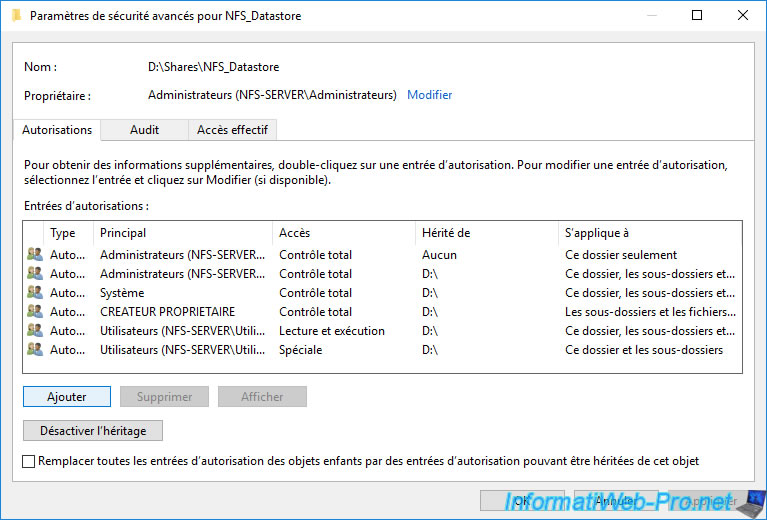
Task: Click the user group icon of the inherited Administrateurs entry
Action: [35, 274]
